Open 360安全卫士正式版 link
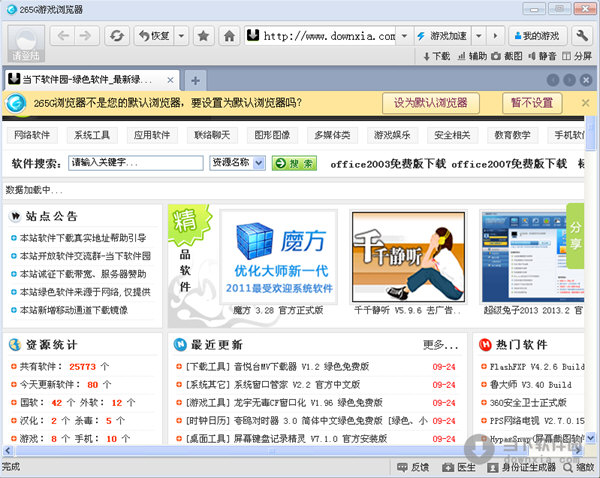The image size is (600, 478). pyautogui.click(x=528, y=403)
